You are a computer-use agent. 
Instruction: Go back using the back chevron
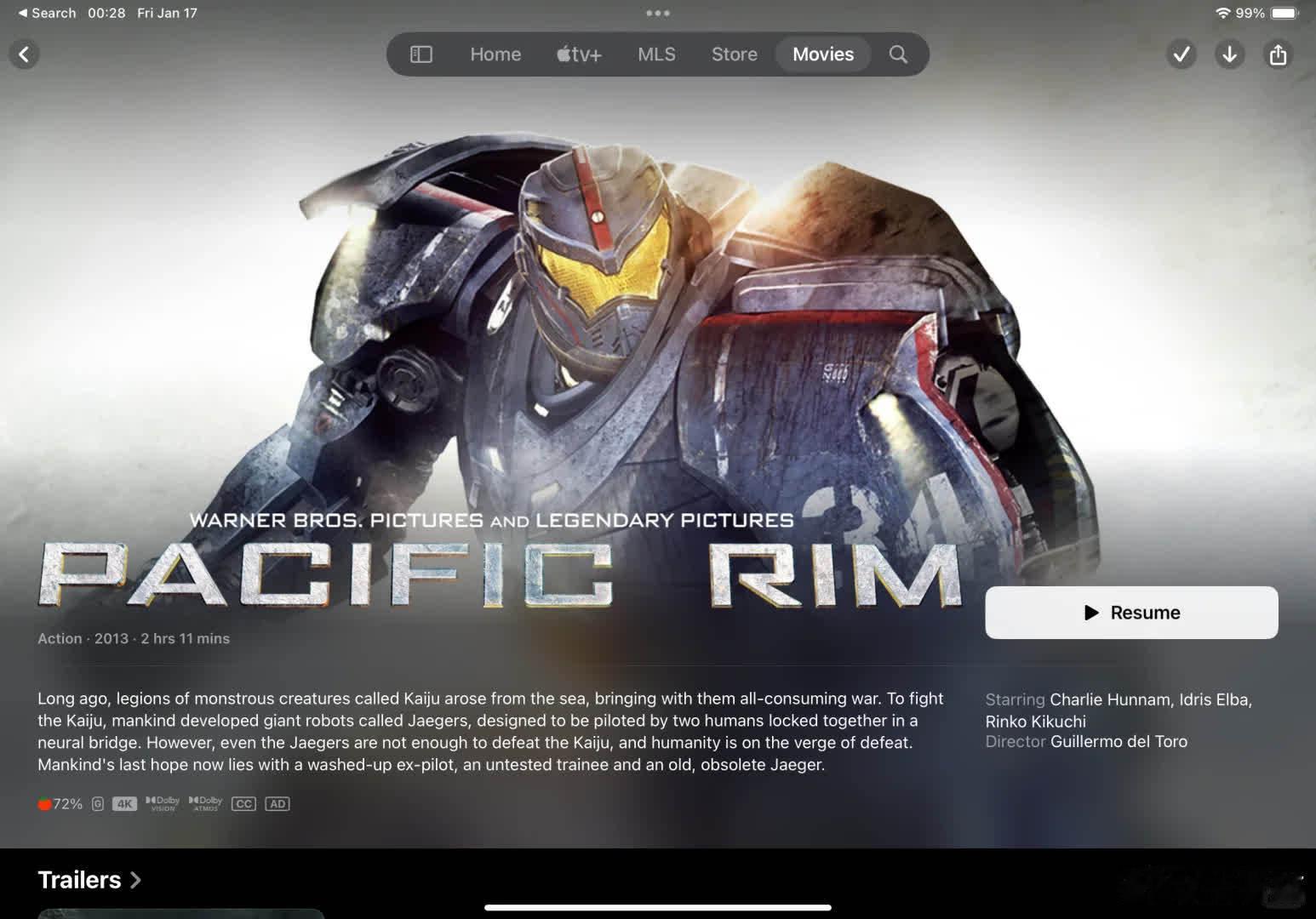24,54
